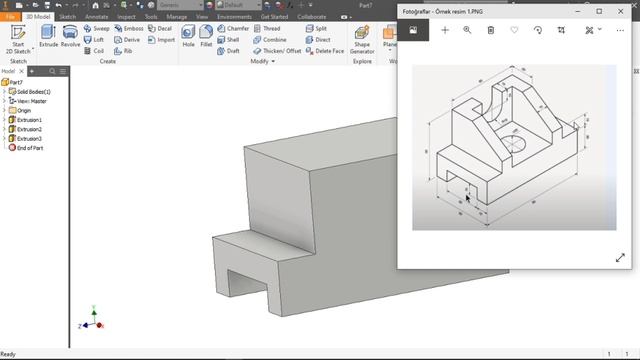Screen dimensions: 640x360
Task: Open the File menu tab
Action: tap(11, 17)
